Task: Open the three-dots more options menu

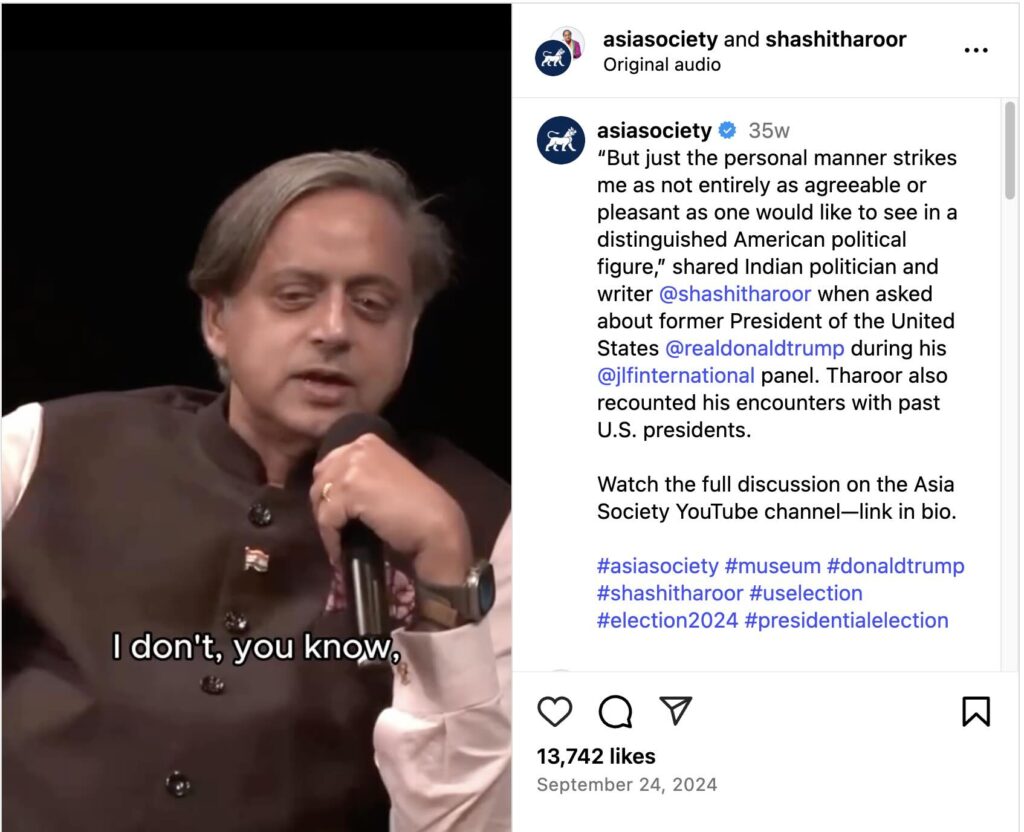Action: coord(976,50)
